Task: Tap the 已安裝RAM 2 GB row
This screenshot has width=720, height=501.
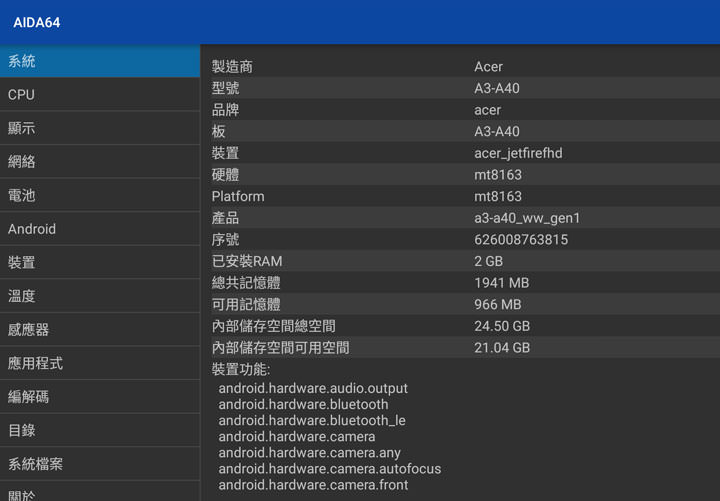Action: click(460, 261)
